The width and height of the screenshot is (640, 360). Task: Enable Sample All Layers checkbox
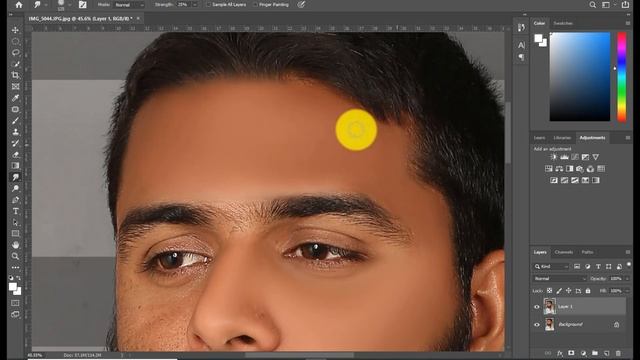click(209, 5)
